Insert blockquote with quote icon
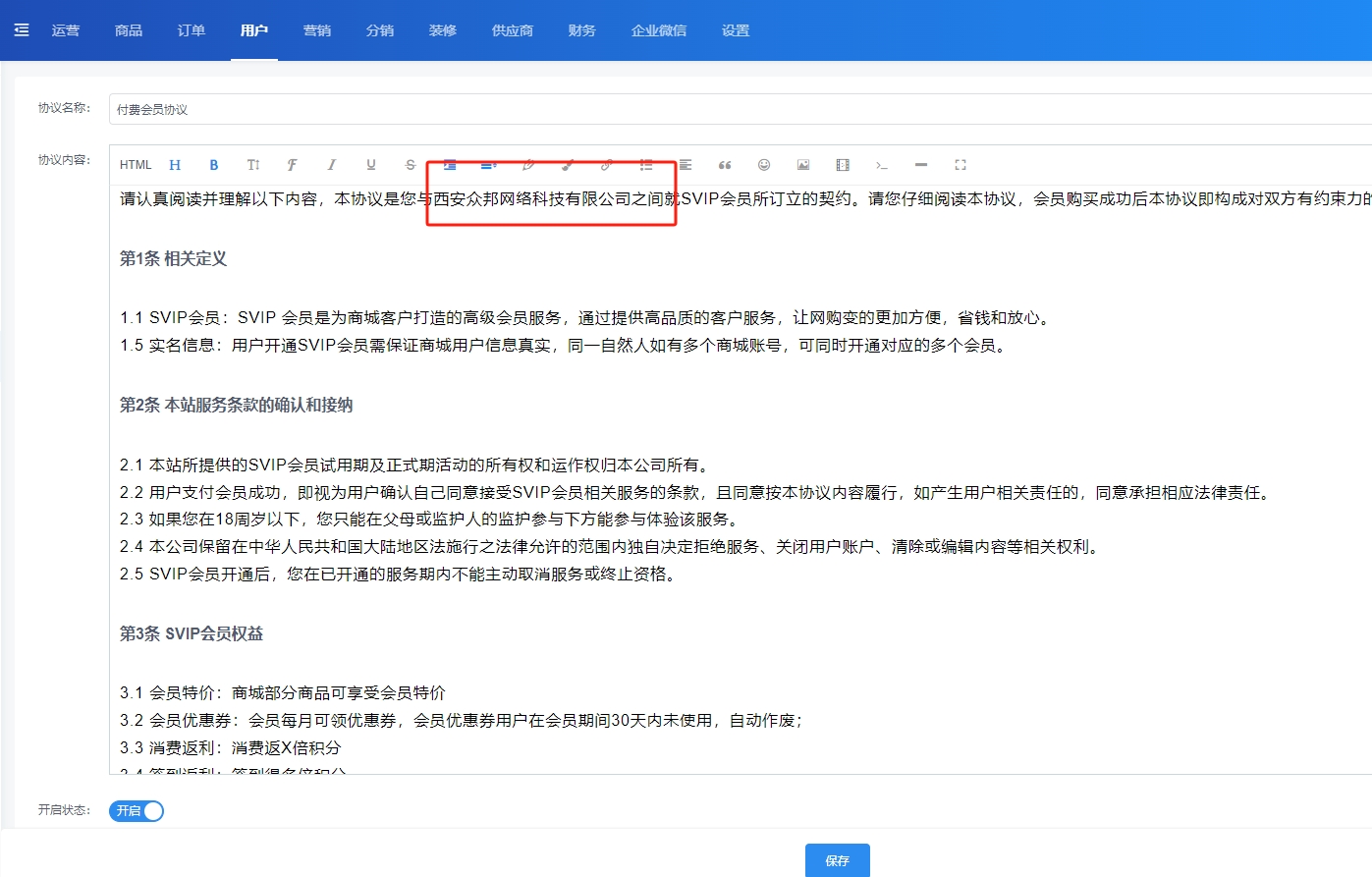Screen dimensions: 1372x877 point(725,165)
